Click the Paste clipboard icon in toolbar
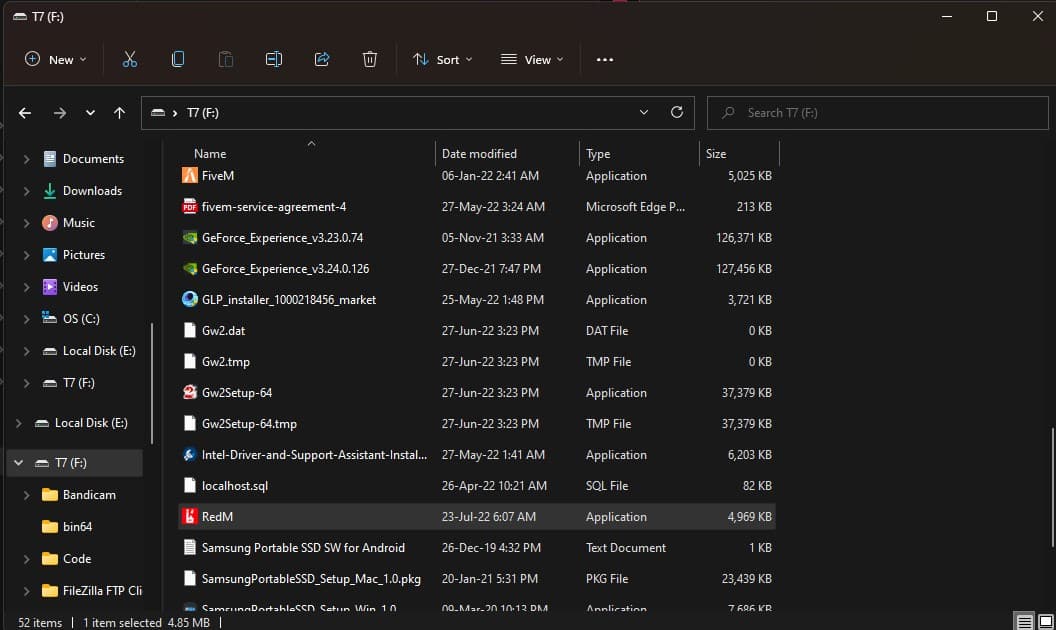 226,59
